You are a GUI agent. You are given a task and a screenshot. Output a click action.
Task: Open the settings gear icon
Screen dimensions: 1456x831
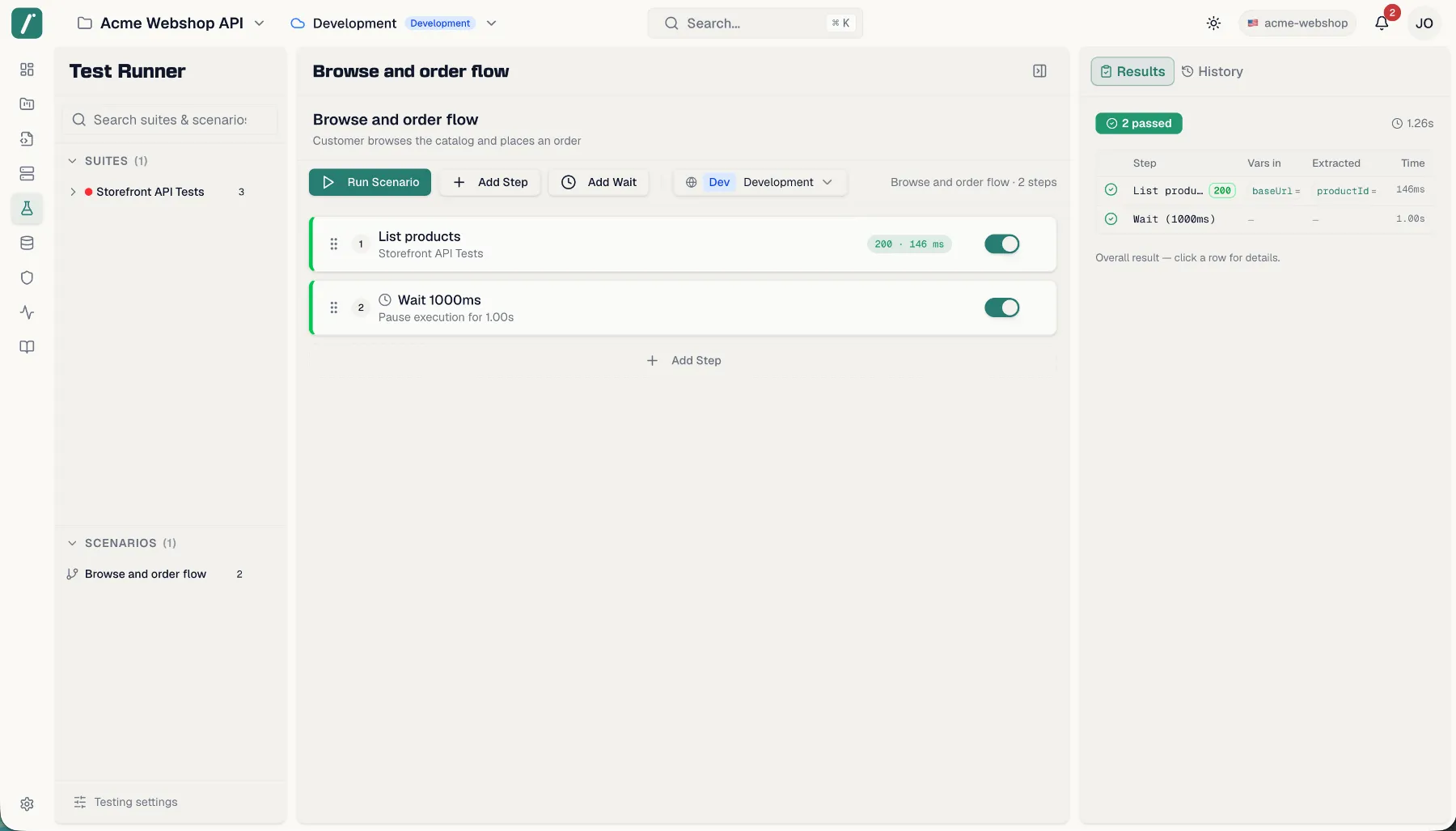point(27,803)
